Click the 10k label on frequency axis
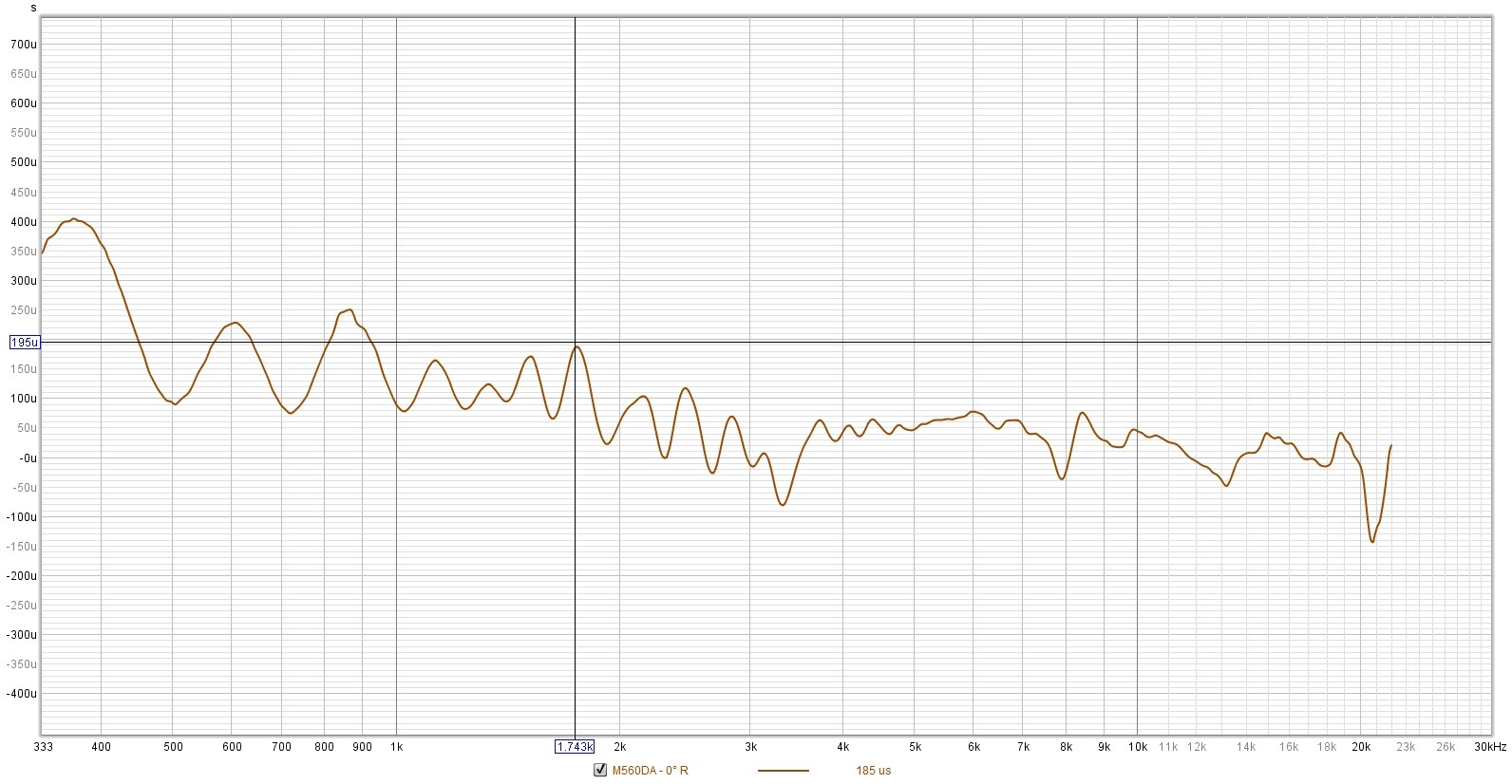The height and width of the screenshot is (784, 1512). click(x=1137, y=747)
